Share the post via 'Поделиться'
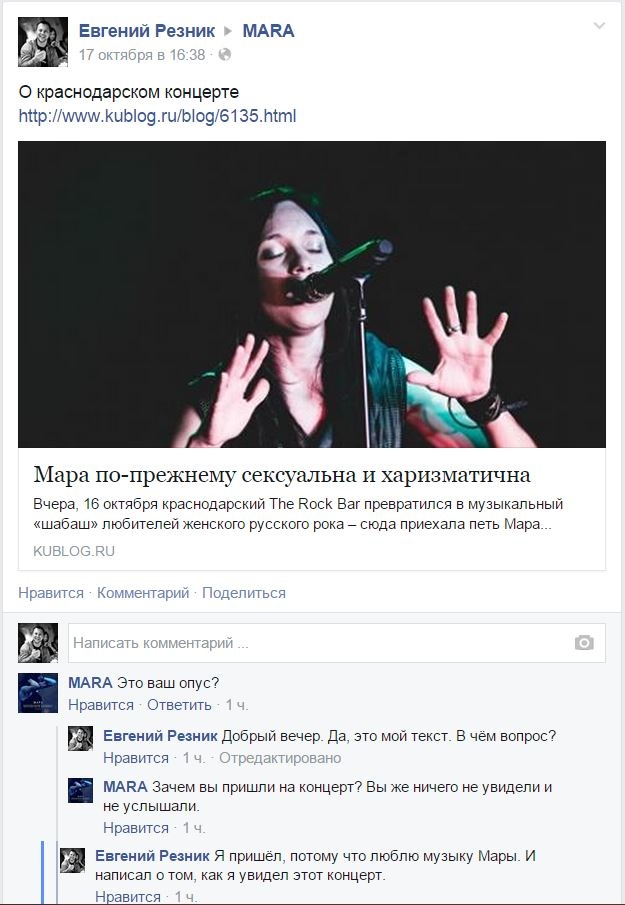This screenshot has height=905, width=625. (244, 593)
